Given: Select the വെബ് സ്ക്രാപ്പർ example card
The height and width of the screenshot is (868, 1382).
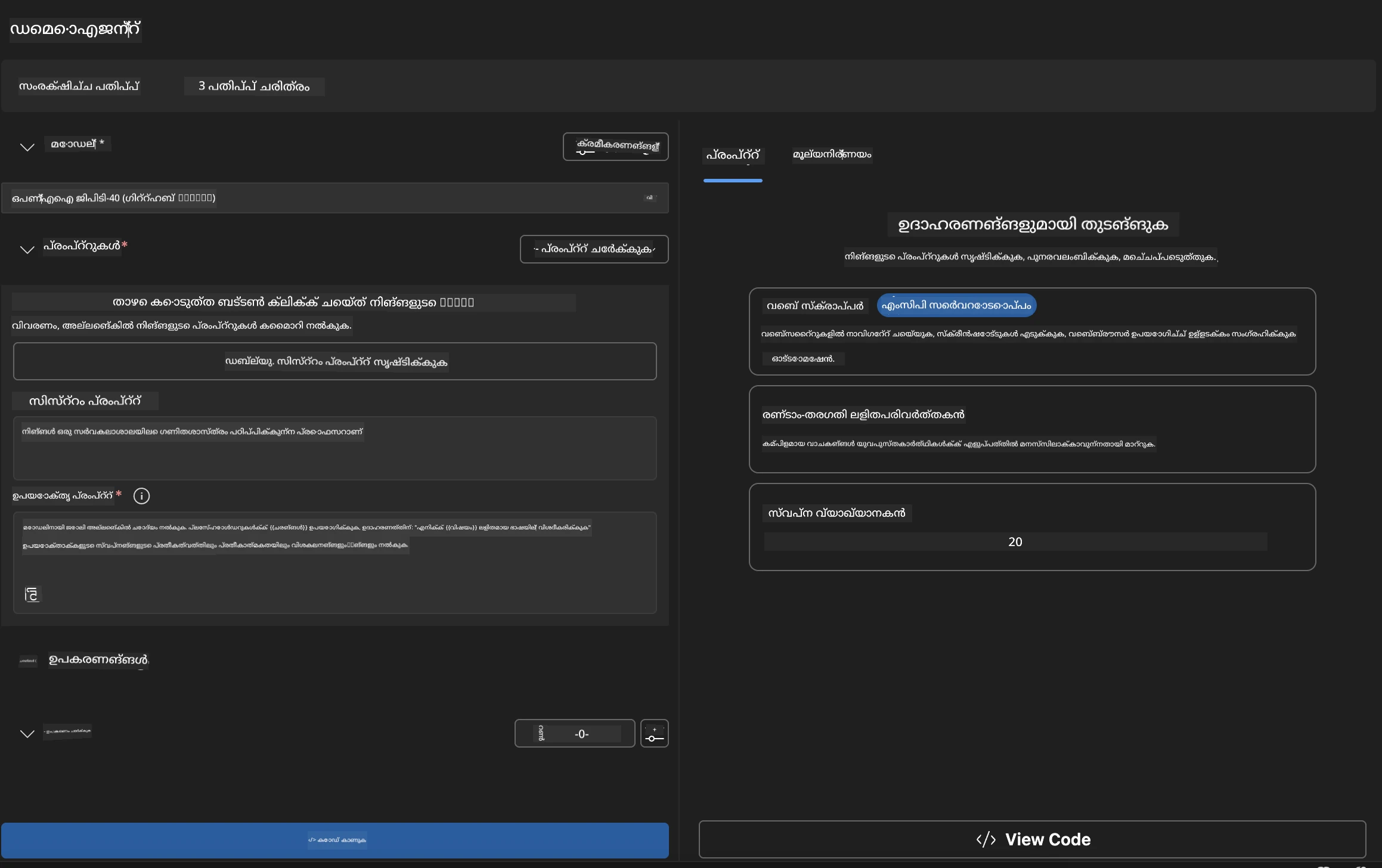Looking at the screenshot, I should click(1032, 331).
